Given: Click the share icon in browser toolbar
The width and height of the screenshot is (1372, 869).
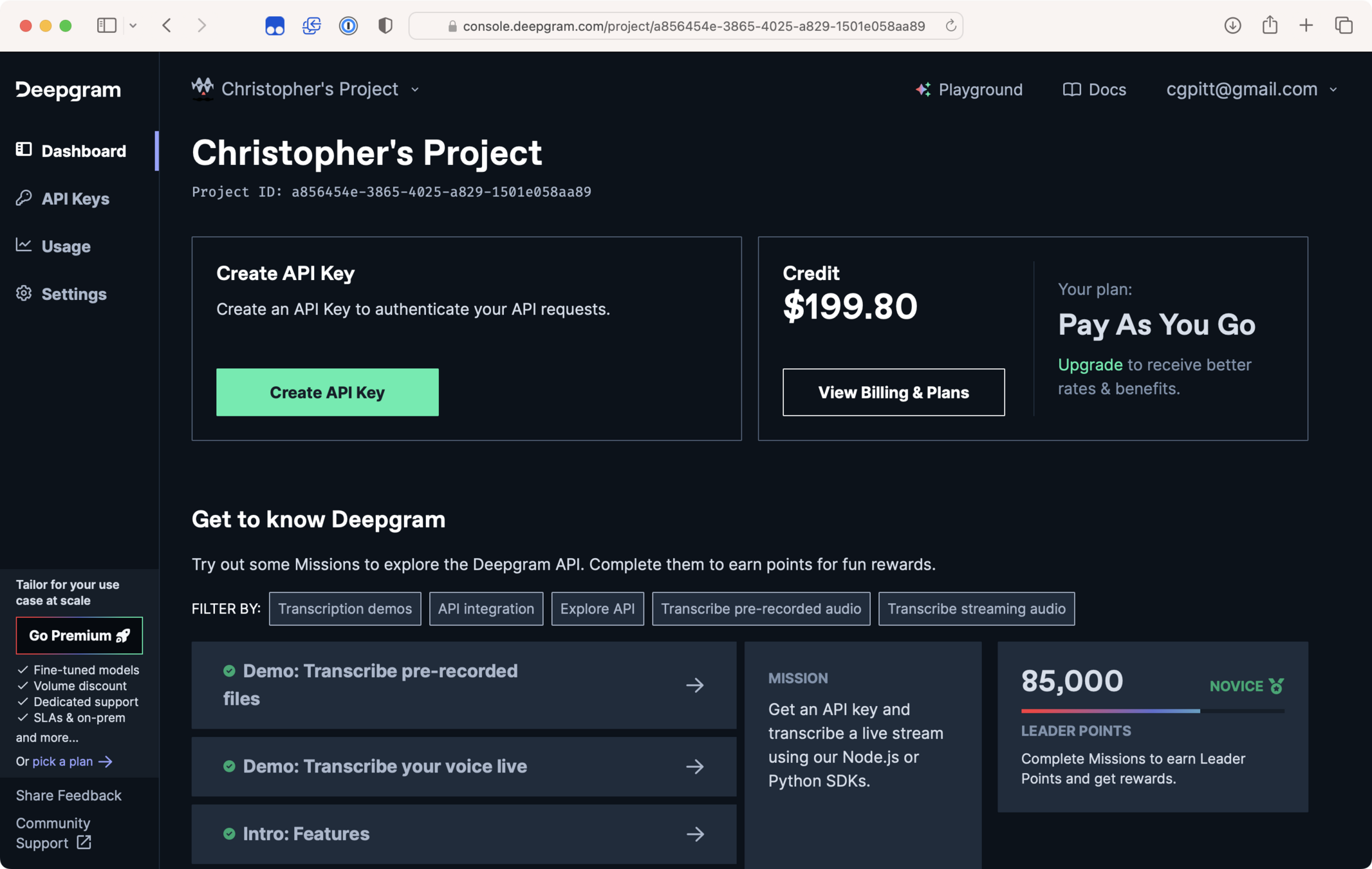Looking at the screenshot, I should point(1270,26).
